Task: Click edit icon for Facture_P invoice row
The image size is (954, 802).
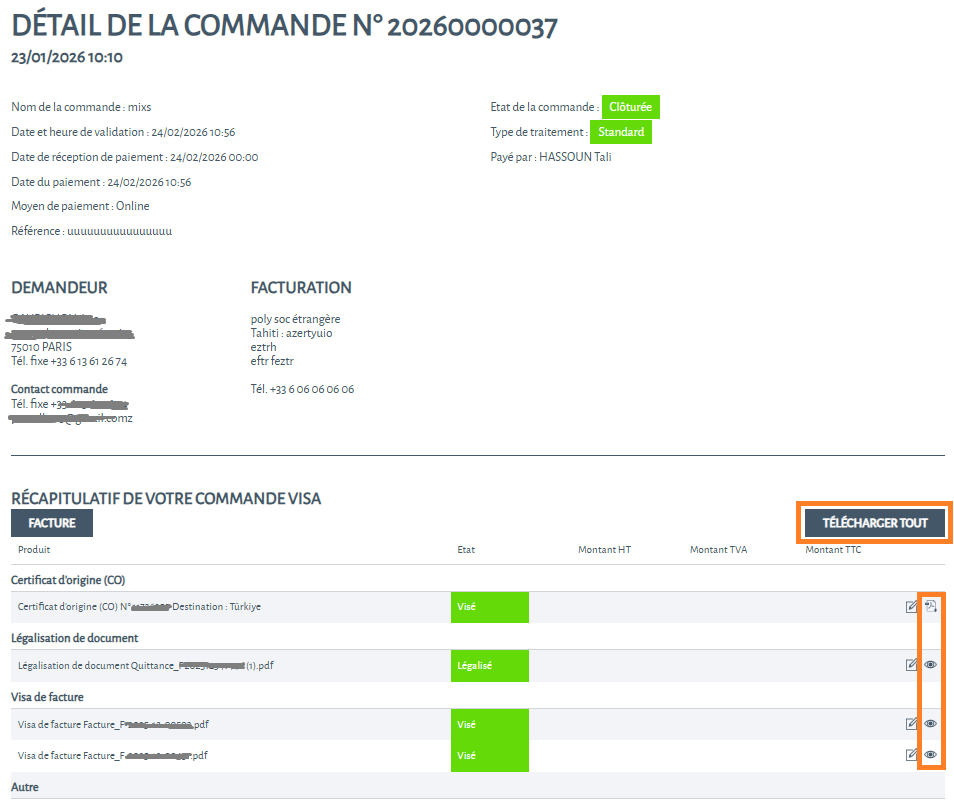Action: [911, 724]
